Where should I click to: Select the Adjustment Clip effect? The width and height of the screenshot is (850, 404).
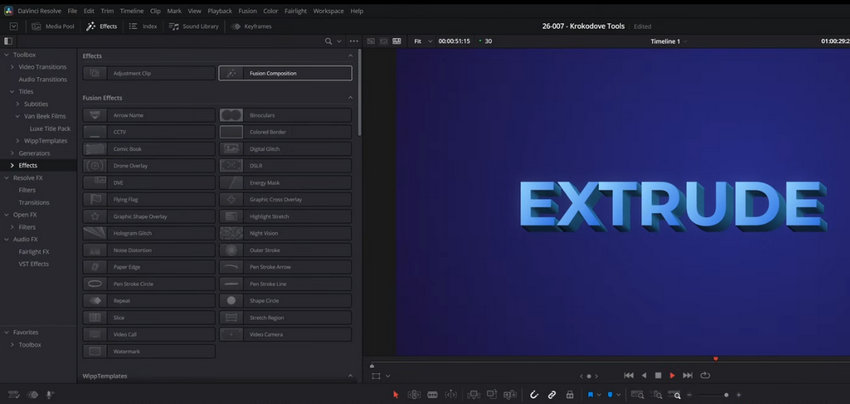pos(149,73)
